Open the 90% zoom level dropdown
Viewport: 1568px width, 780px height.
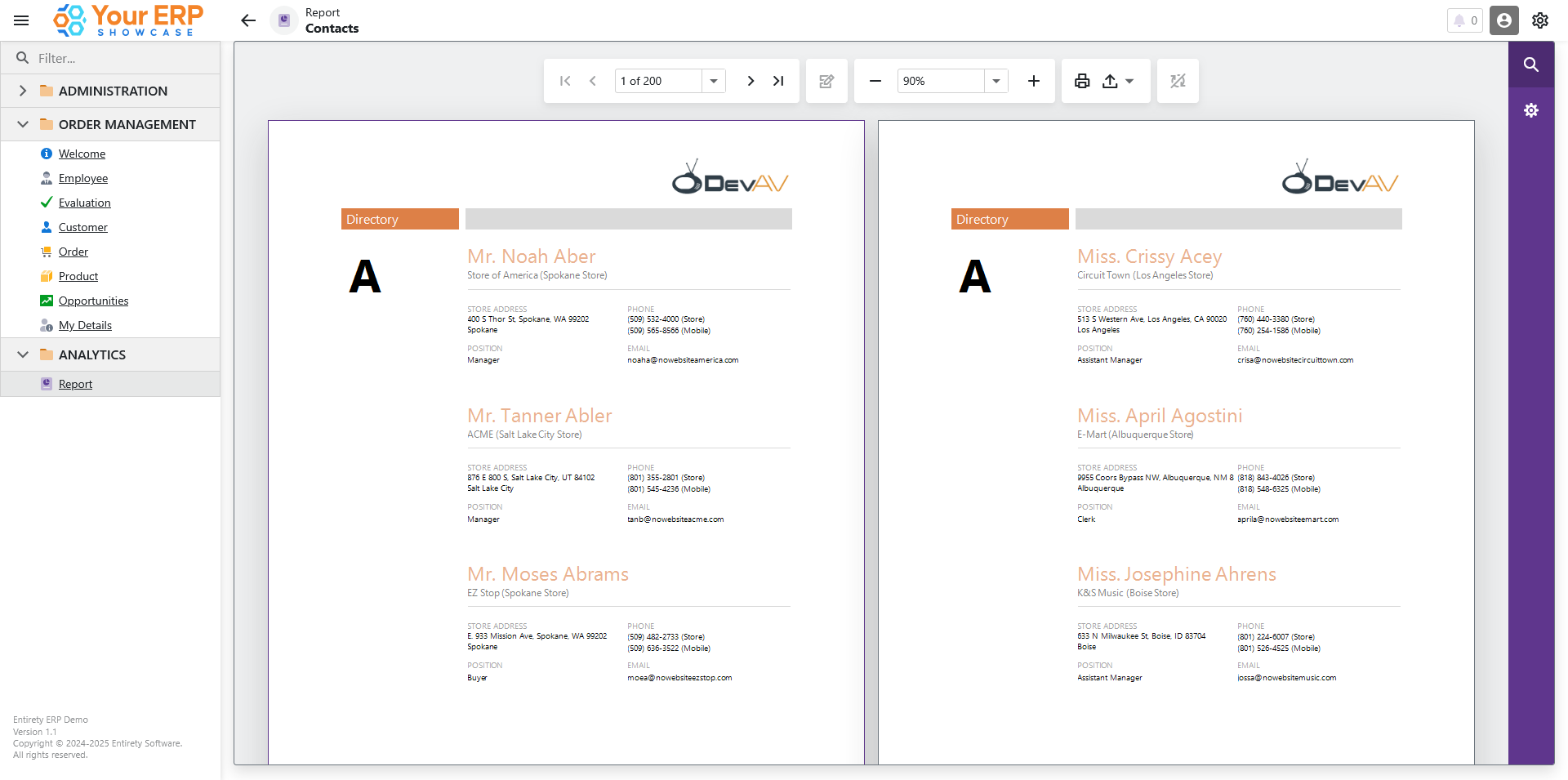996,81
